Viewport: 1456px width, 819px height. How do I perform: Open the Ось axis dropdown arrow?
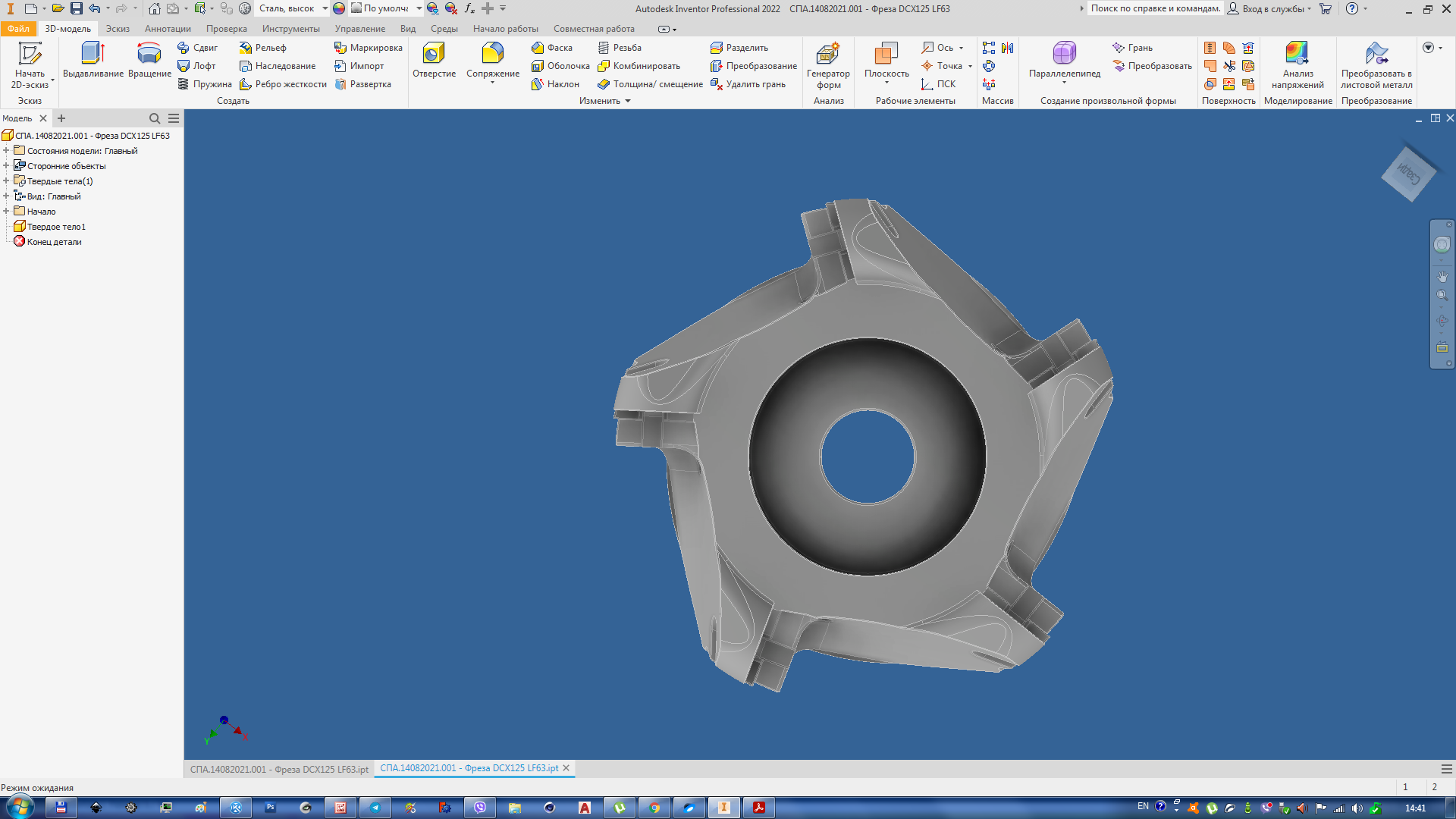pos(962,48)
